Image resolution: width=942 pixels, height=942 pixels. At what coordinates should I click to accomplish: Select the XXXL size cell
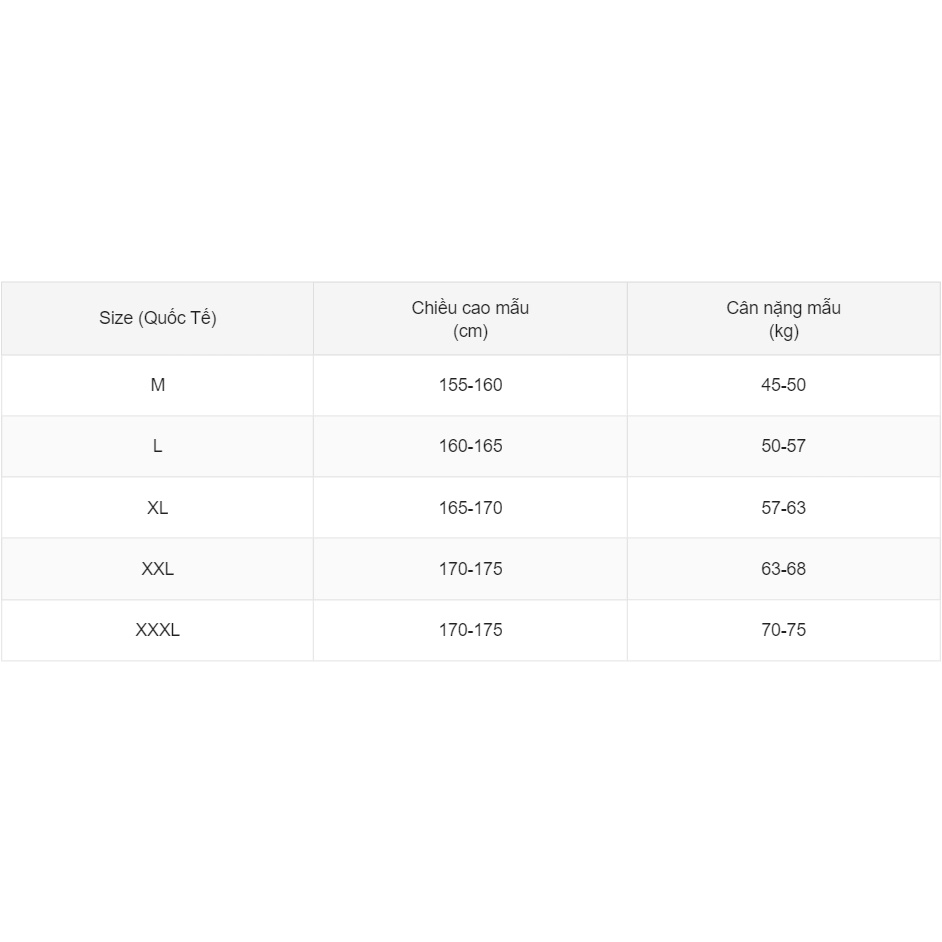(157, 630)
